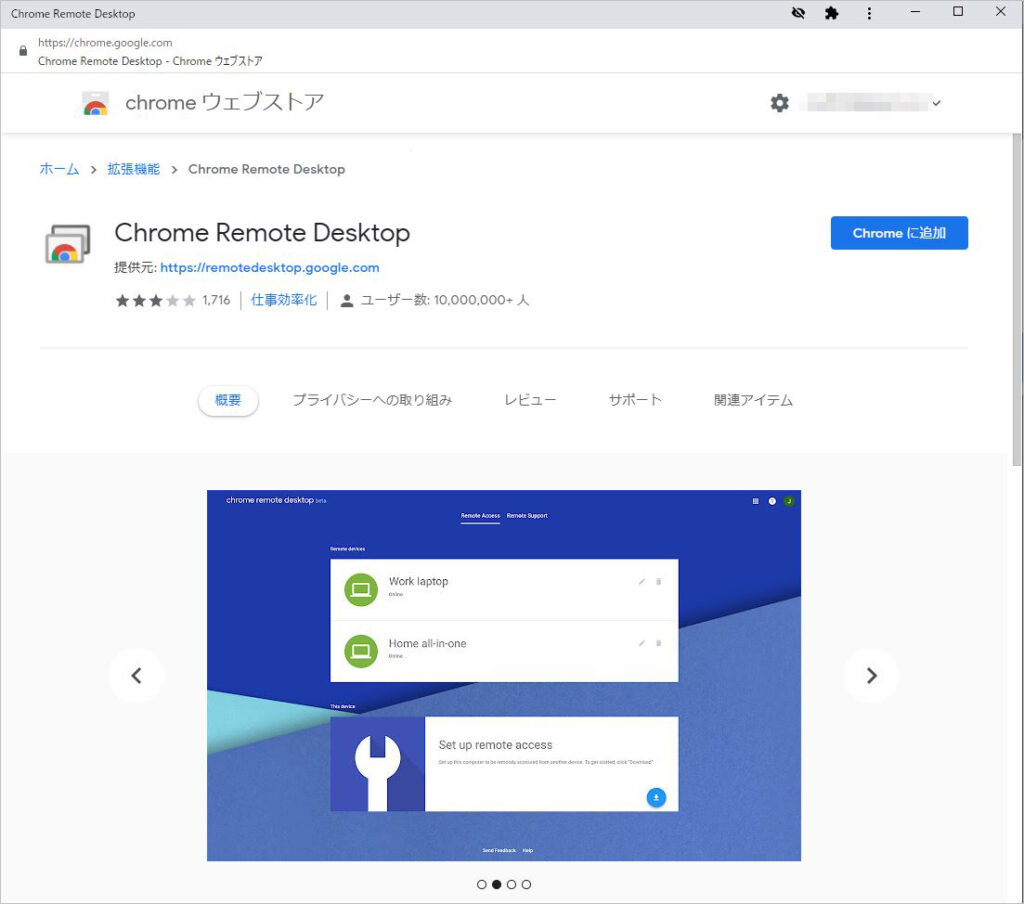Go to ホーム breadcrumb link

pos(59,169)
